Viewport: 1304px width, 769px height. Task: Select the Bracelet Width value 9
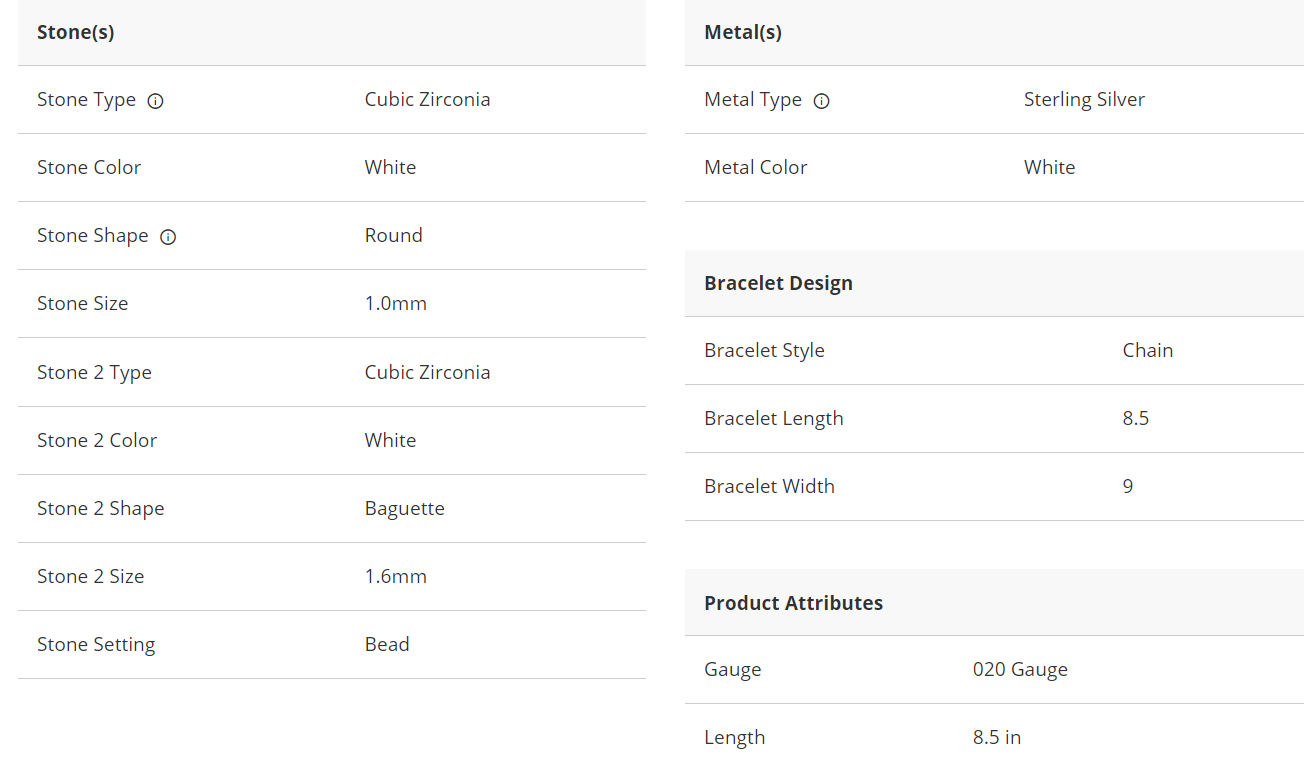[x=1128, y=486]
